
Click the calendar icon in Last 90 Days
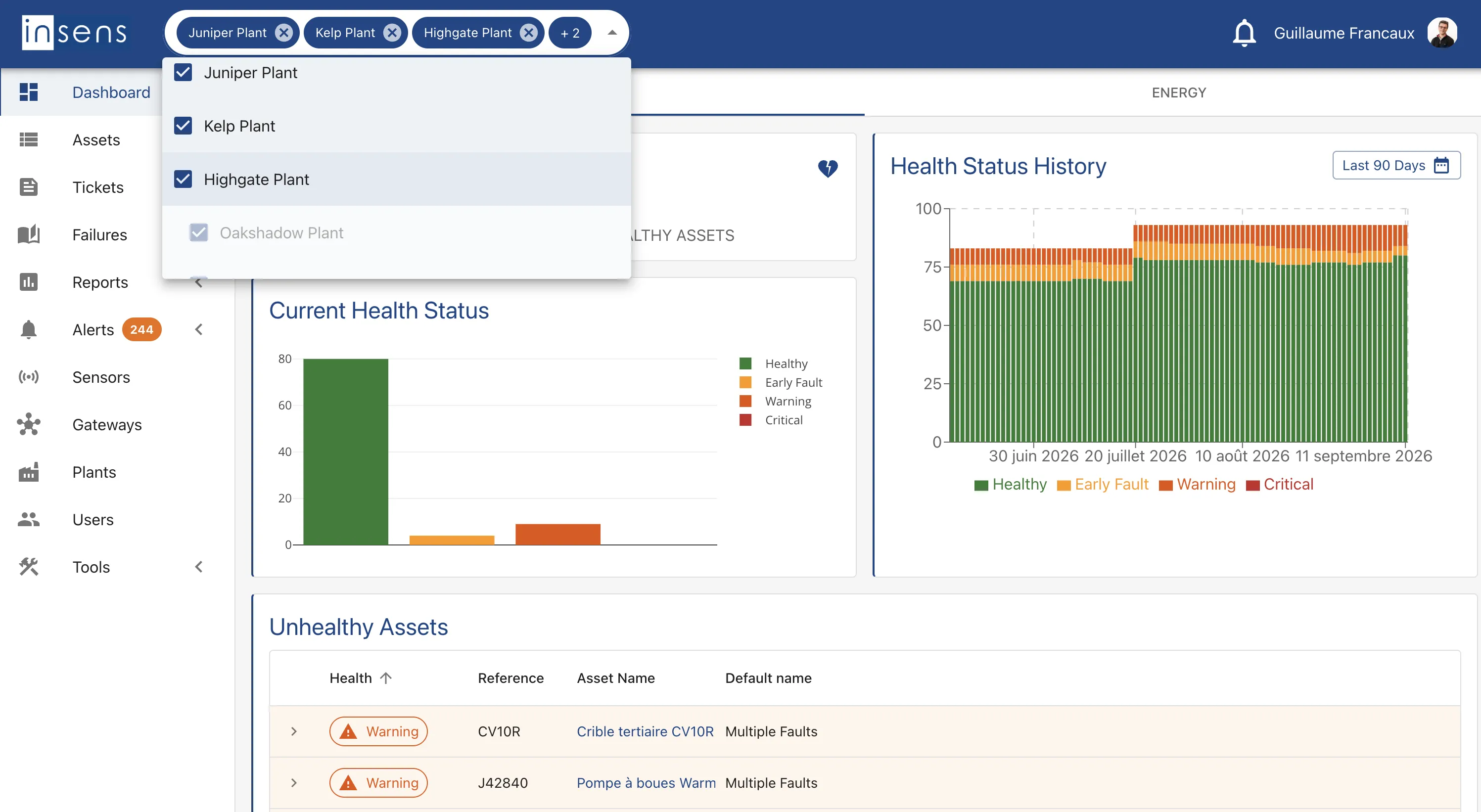tap(1441, 165)
